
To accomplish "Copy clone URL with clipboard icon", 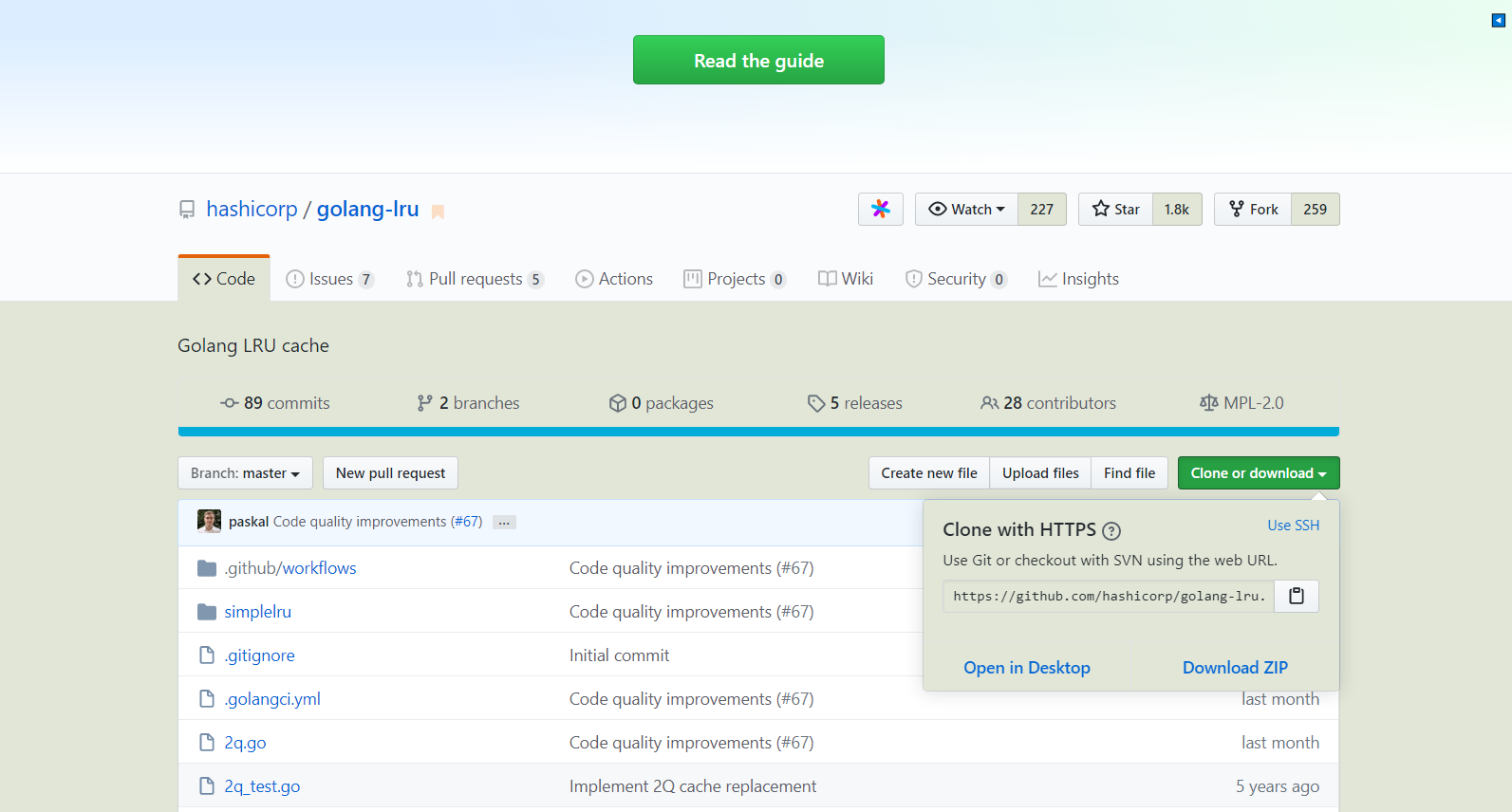I will coord(1297,596).
